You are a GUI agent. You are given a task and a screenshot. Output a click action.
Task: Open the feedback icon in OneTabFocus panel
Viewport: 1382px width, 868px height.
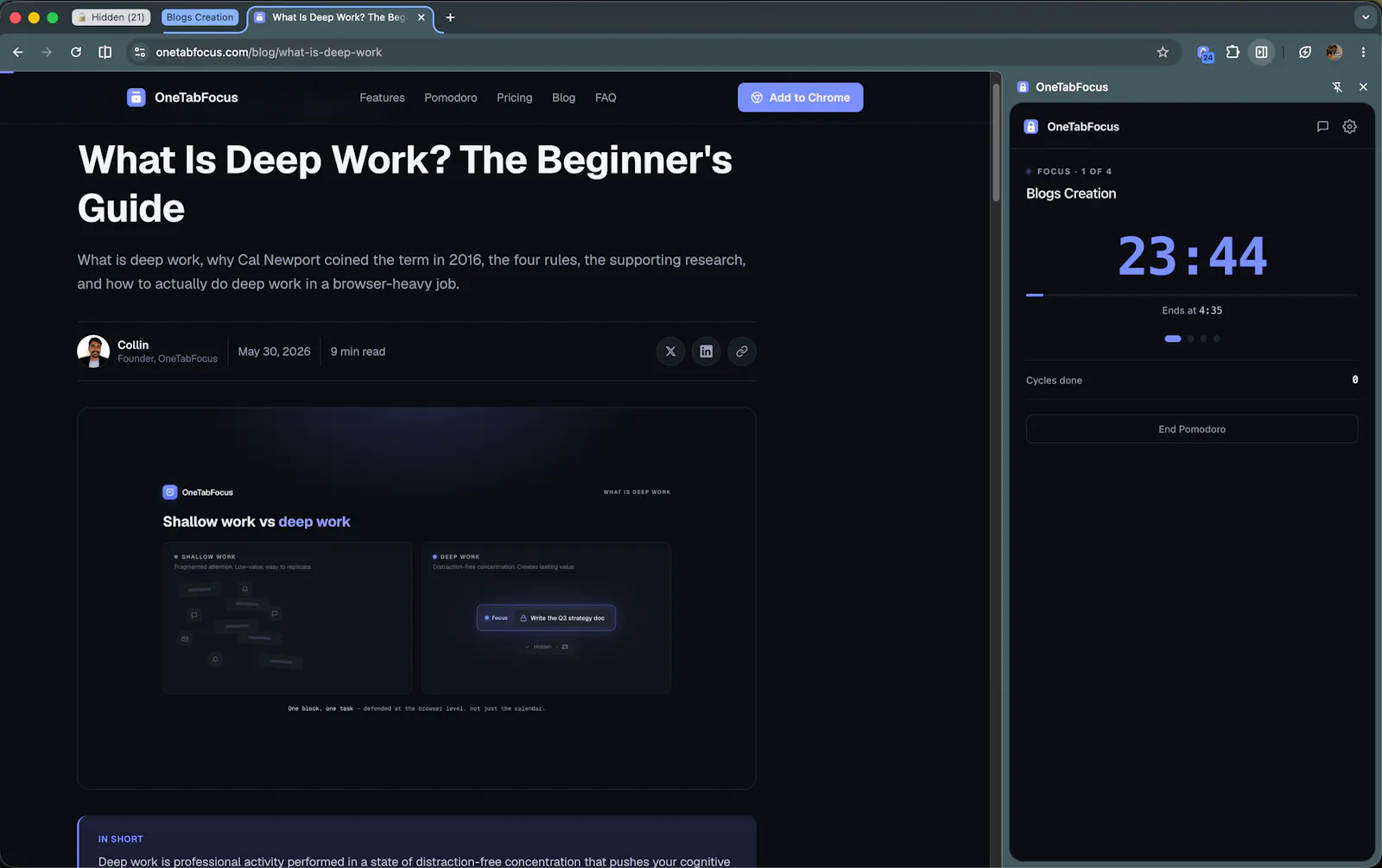point(1322,127)
